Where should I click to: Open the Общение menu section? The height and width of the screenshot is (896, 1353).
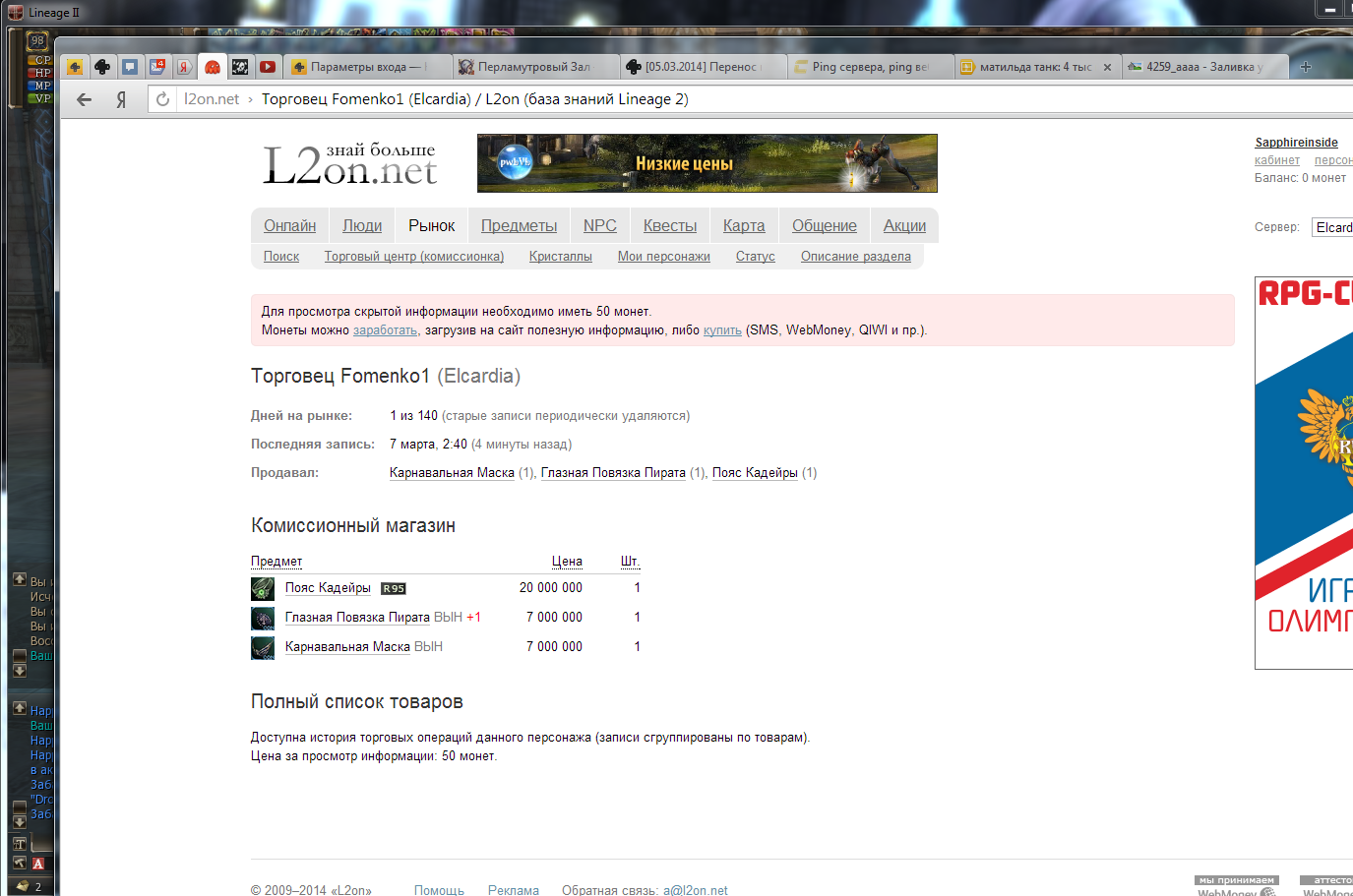(x=825, y=225)
